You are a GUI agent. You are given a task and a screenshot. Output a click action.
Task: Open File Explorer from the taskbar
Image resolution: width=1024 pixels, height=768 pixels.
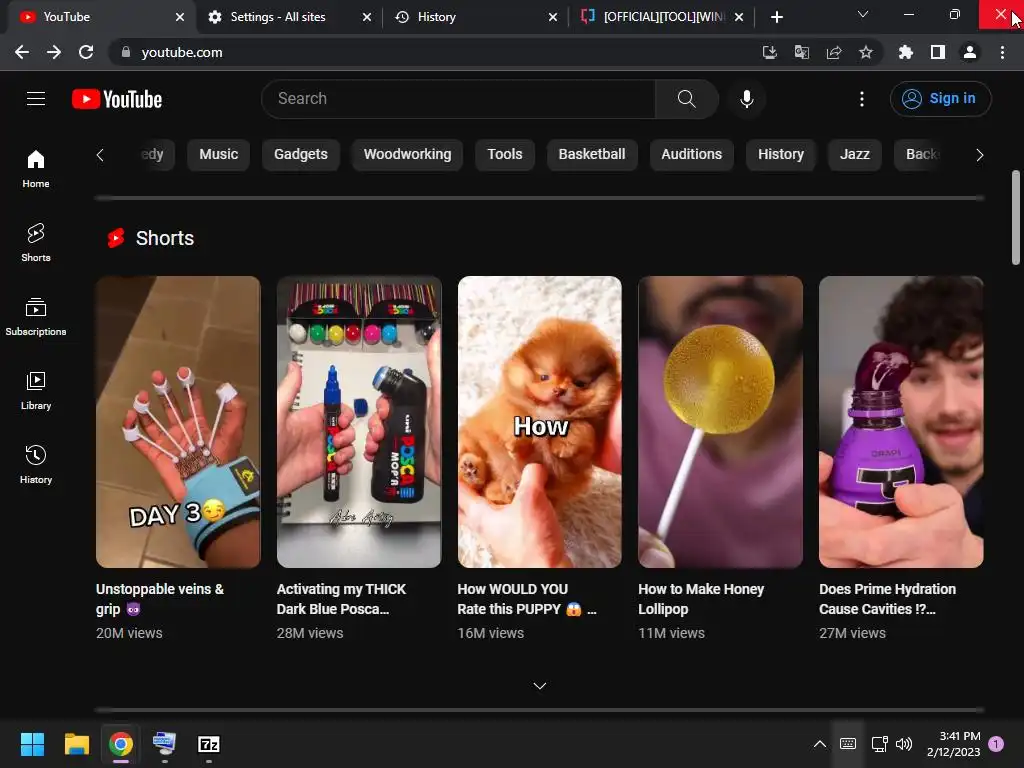76,744
